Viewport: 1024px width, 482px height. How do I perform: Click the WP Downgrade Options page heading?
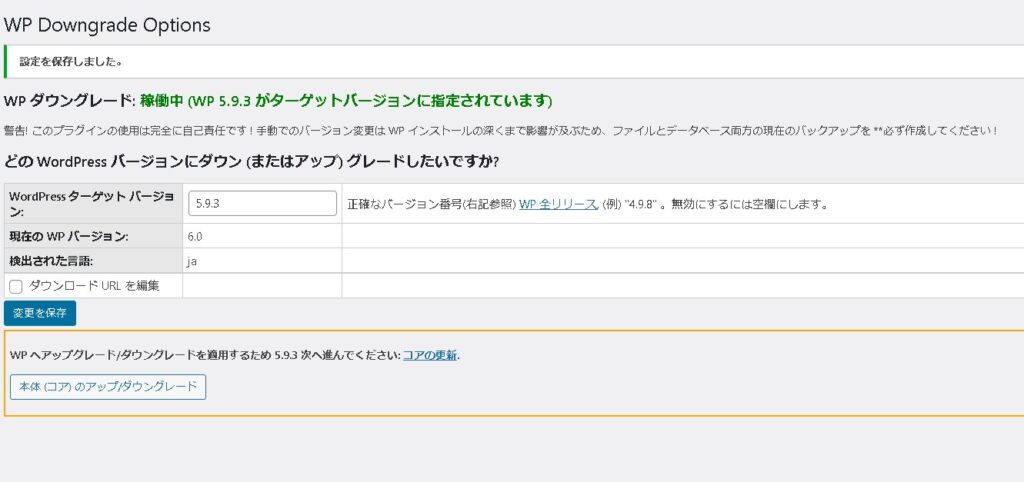click(108, 24)
